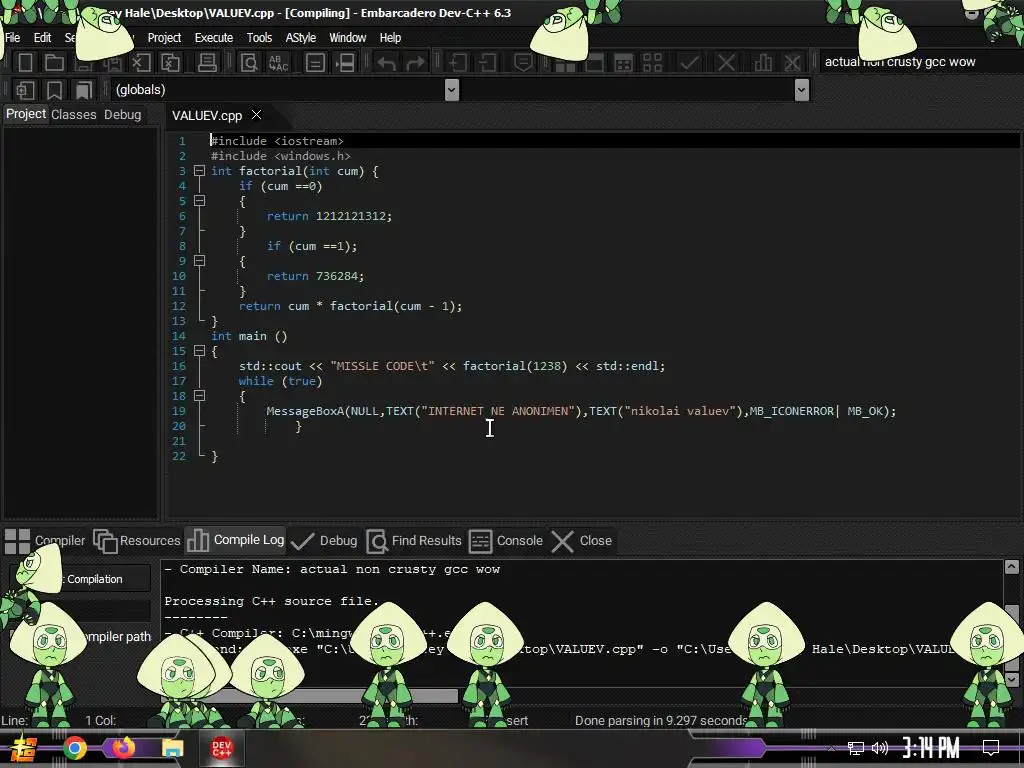
Task: Open the function members dropdown arrow
Action: (x=802, y=90)
